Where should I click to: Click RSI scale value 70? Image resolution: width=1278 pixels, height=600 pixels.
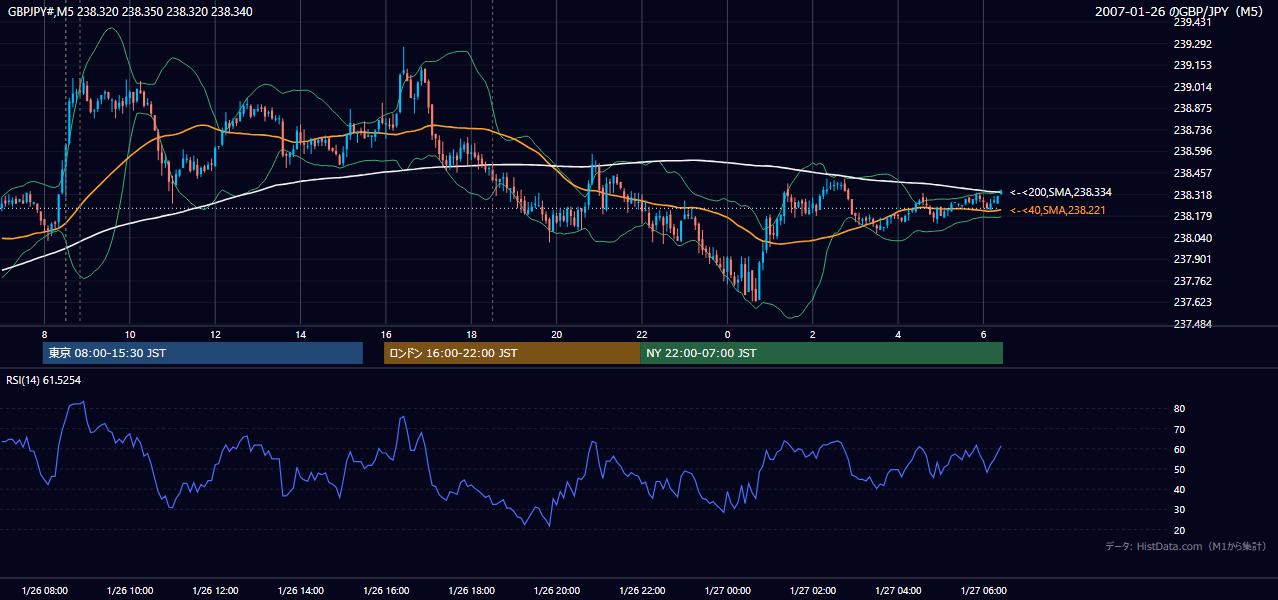click(1180, 429)
